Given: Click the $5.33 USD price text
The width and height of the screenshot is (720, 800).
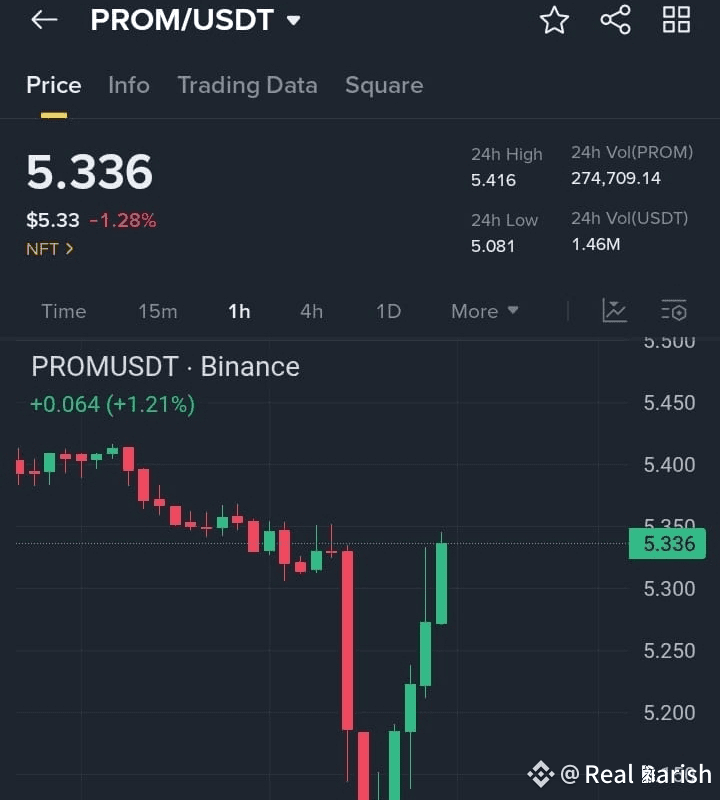Looking at the screenshot, I should tap(53, 220).
